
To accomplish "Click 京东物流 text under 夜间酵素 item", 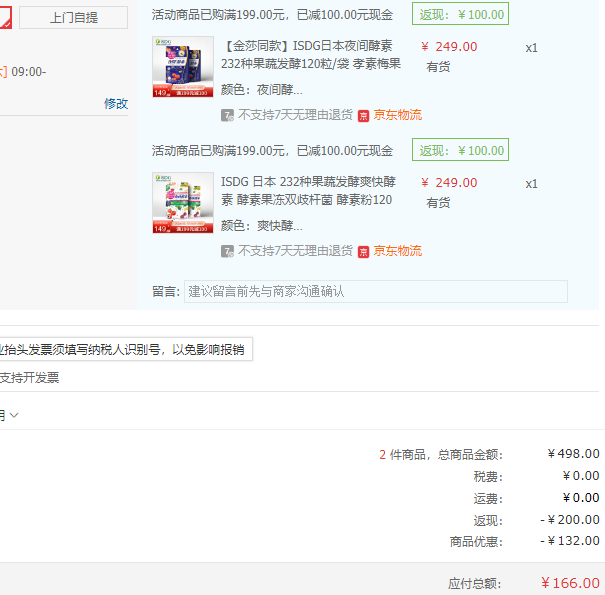I will click(397, 115).
